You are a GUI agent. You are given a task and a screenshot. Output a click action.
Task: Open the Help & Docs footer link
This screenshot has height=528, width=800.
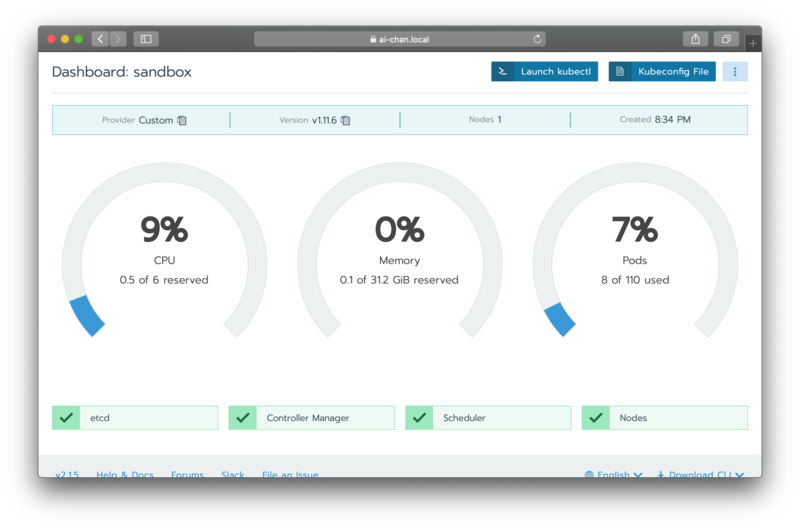pyautogui.click(x=125, y=475)
